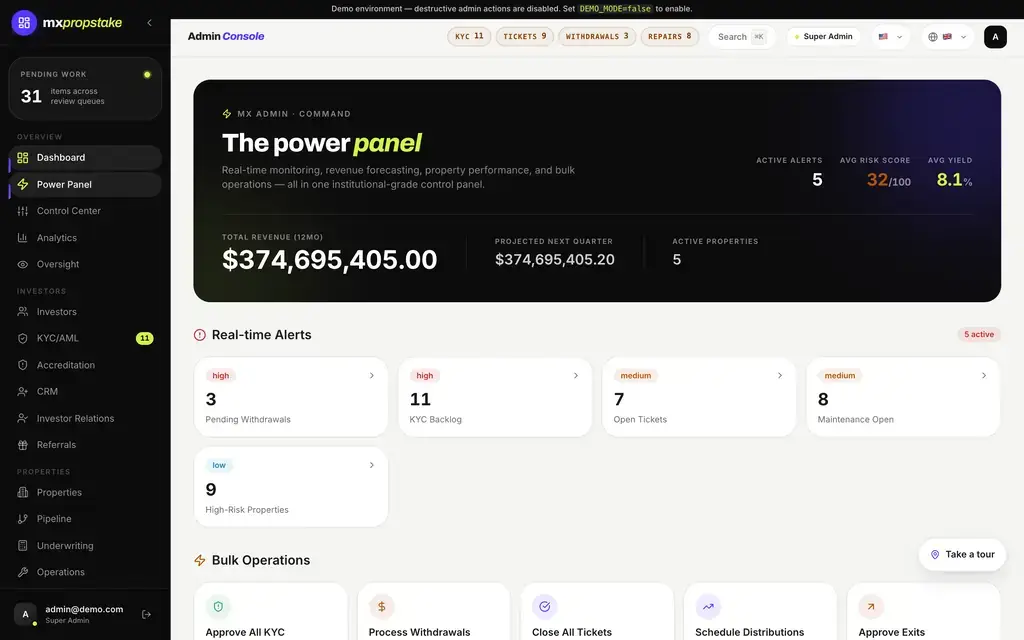Click the Power Panel lightning icon
The height and width of the screenshot is (640, 1024).
coord(23,184)
